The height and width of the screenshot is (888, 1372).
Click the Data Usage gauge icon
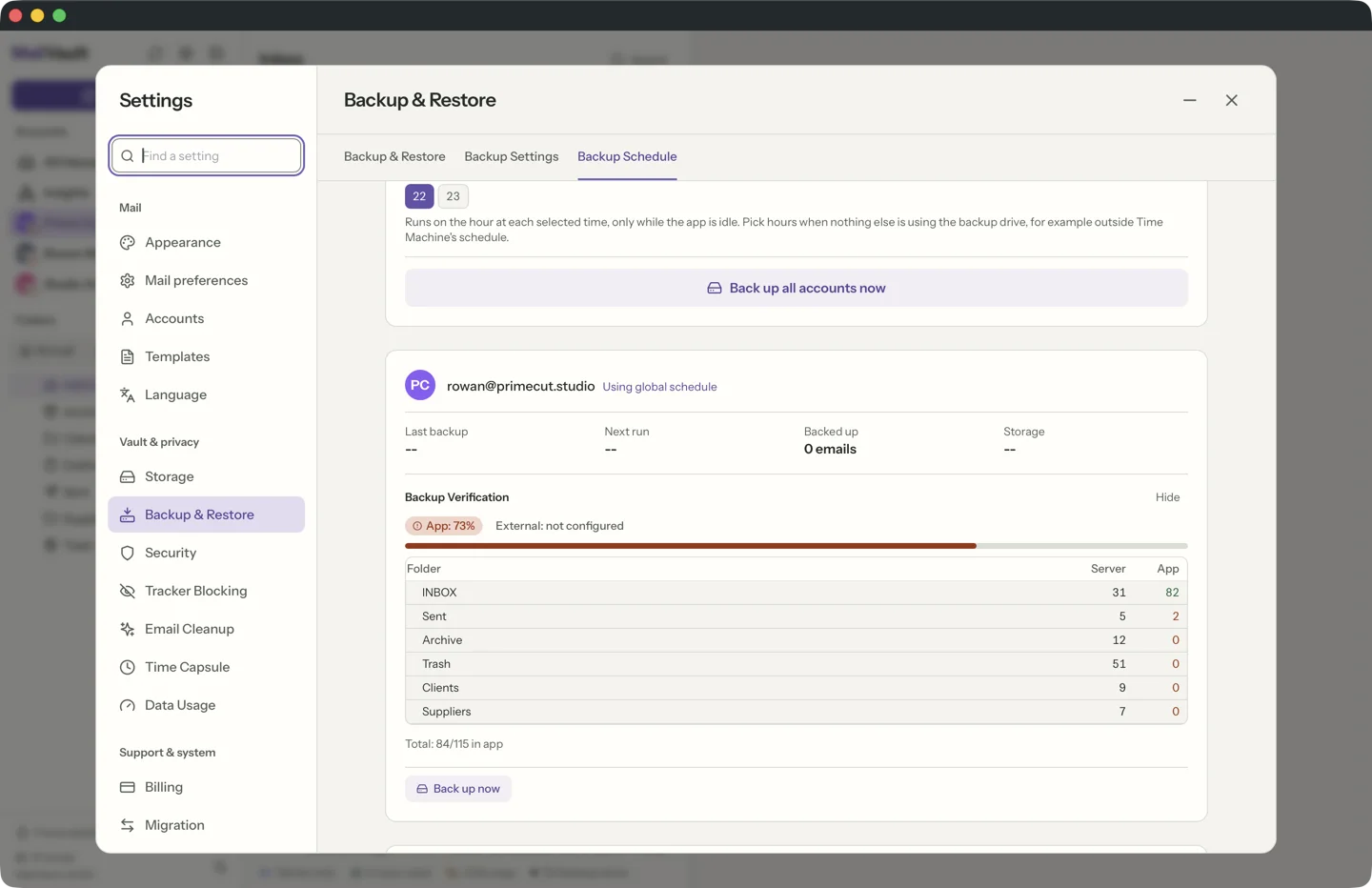click(x=128, y=706)
